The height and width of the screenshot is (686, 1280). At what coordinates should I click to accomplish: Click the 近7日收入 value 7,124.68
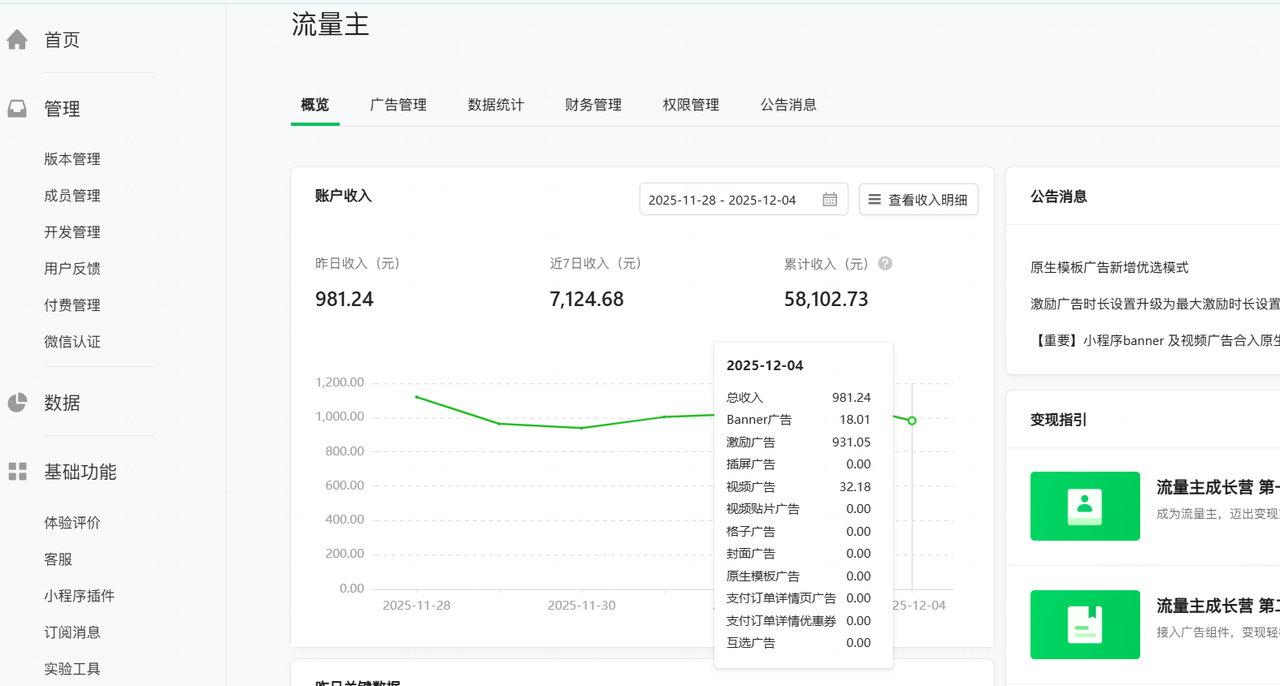[587, 299]
